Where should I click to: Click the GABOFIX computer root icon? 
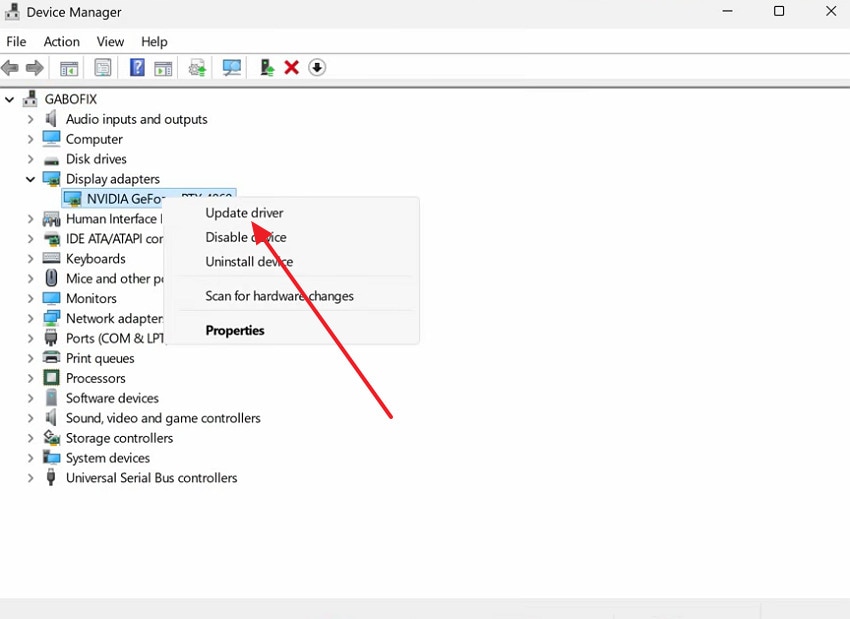(30, 99)
